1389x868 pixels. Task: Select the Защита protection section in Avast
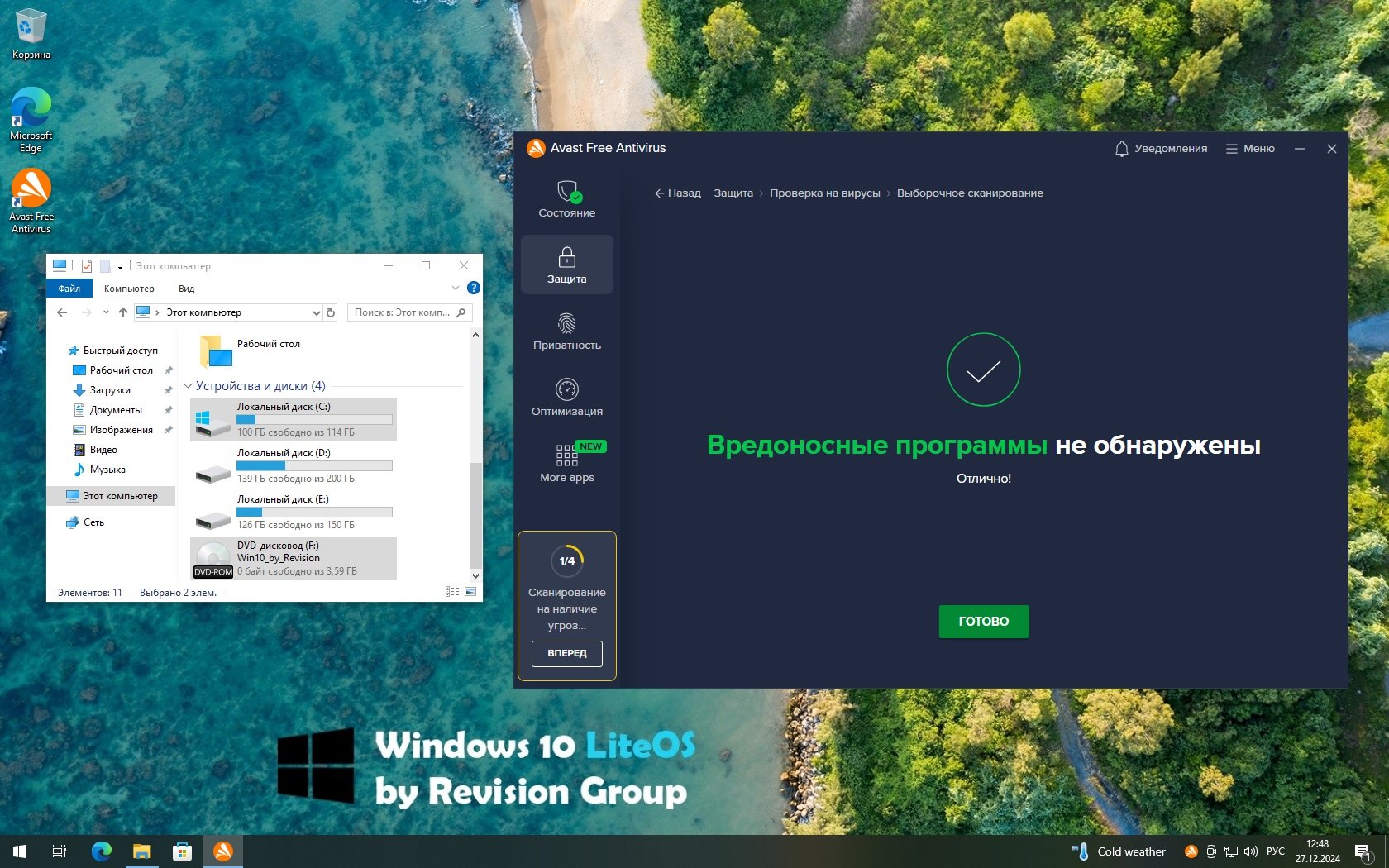tap(567, 265)
